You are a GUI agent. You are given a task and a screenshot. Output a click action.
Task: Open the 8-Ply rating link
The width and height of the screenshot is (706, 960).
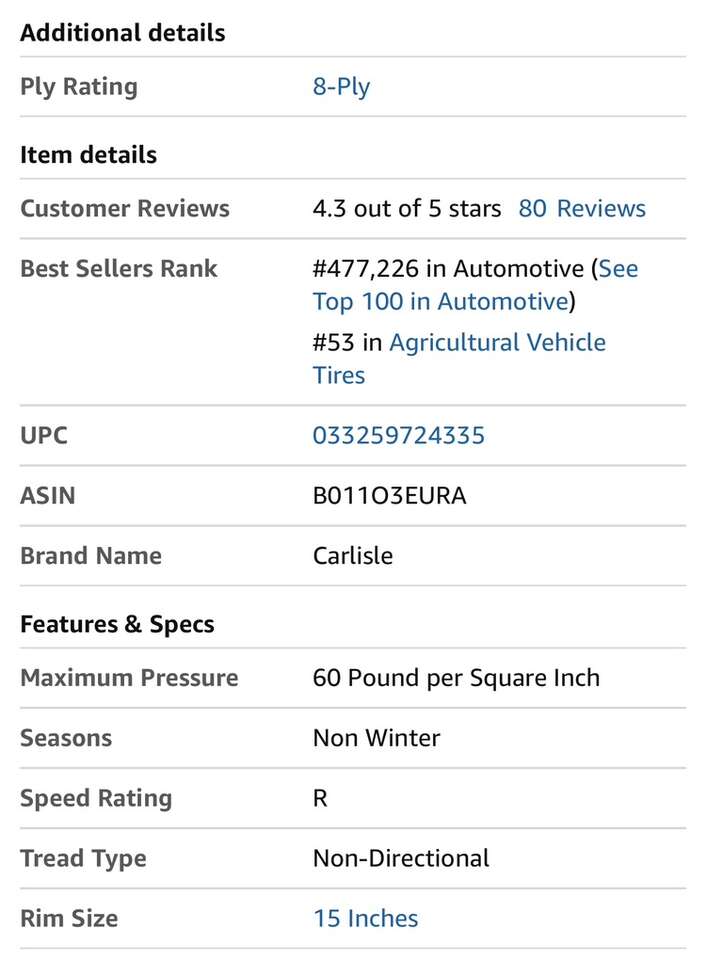341,87
